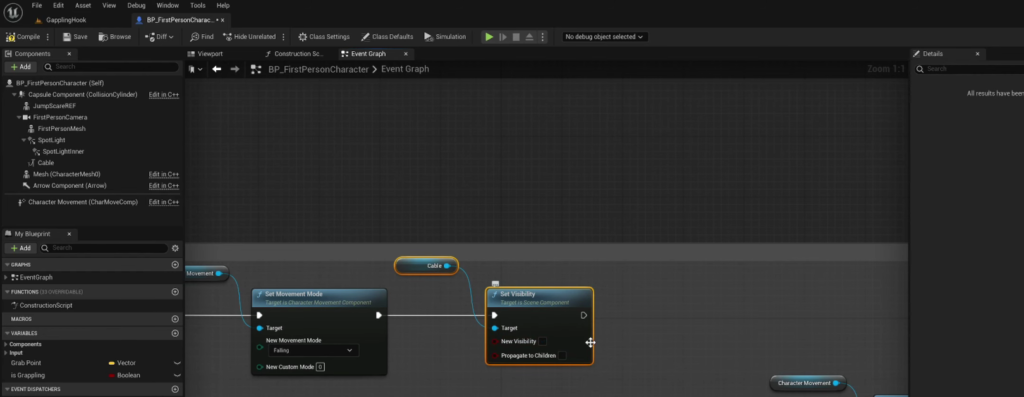This screenshot has width=1024, height=397.
Task: Click the frame skip playback button
Action: pyautogui.click(x=503, y=37)
